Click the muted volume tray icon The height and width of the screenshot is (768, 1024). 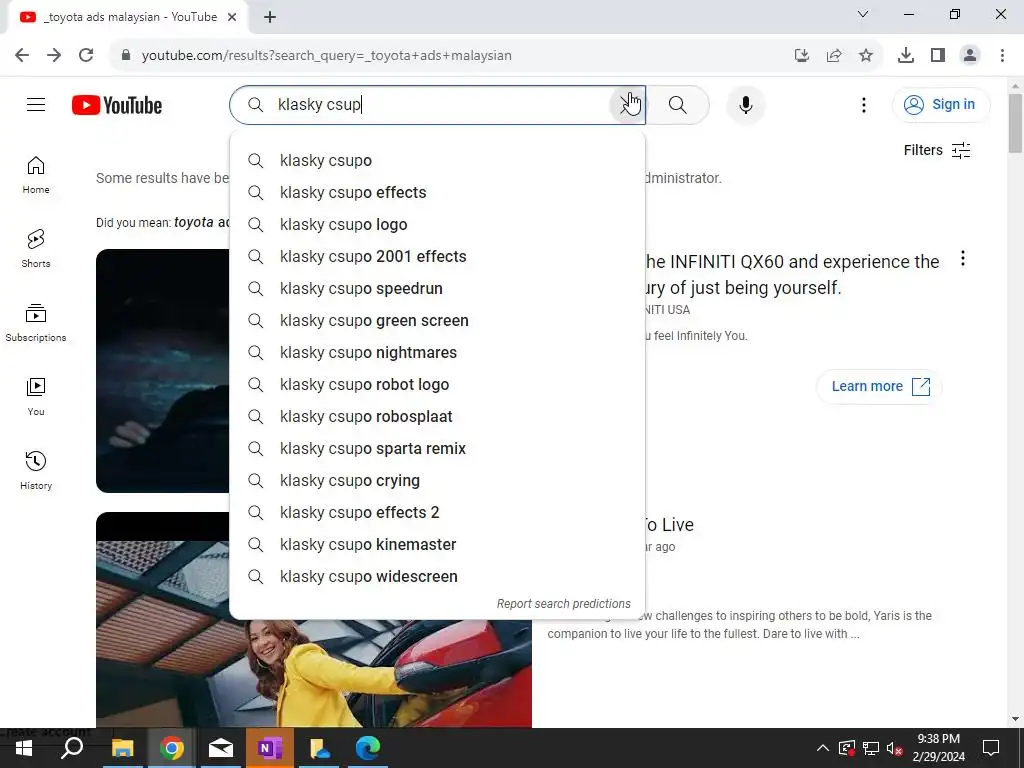point(895,748)
